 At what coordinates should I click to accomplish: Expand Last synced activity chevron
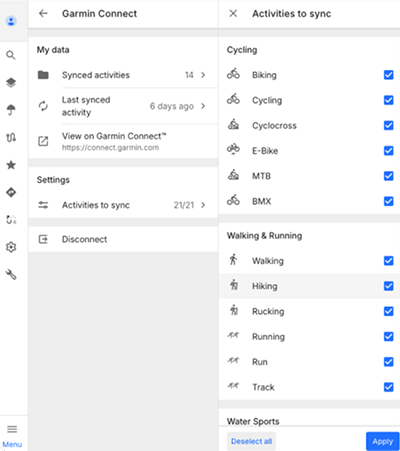(x=203, y=106)
